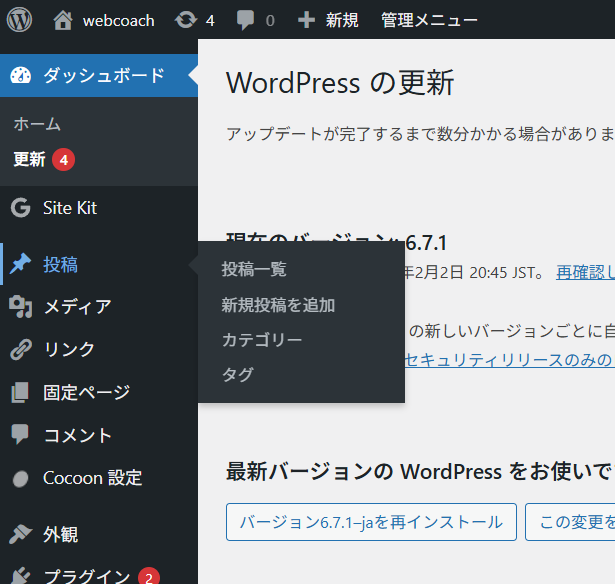Click the plus icon next to 新規
Image resolution: width=615 pixels, height=584 pixels.
click(x=306, y=20)
